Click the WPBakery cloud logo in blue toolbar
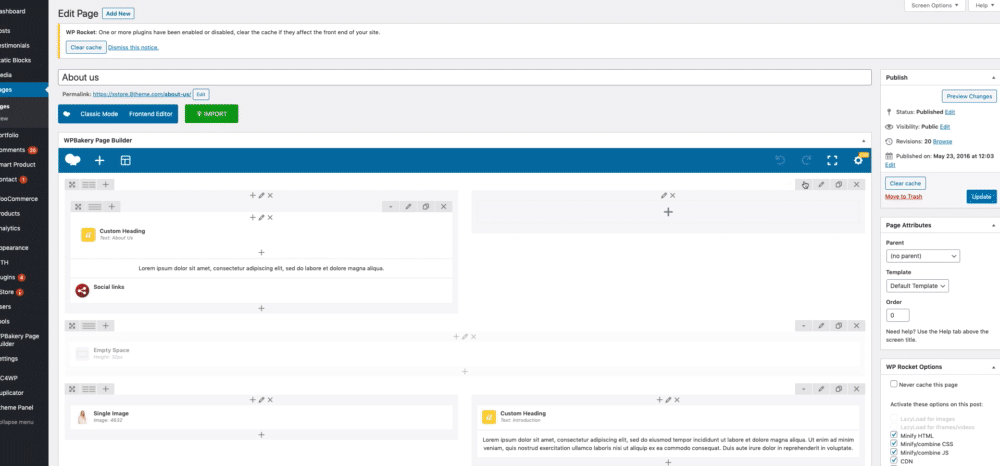1000x466 pixels. pyautogui.click(x=73, y=160)
